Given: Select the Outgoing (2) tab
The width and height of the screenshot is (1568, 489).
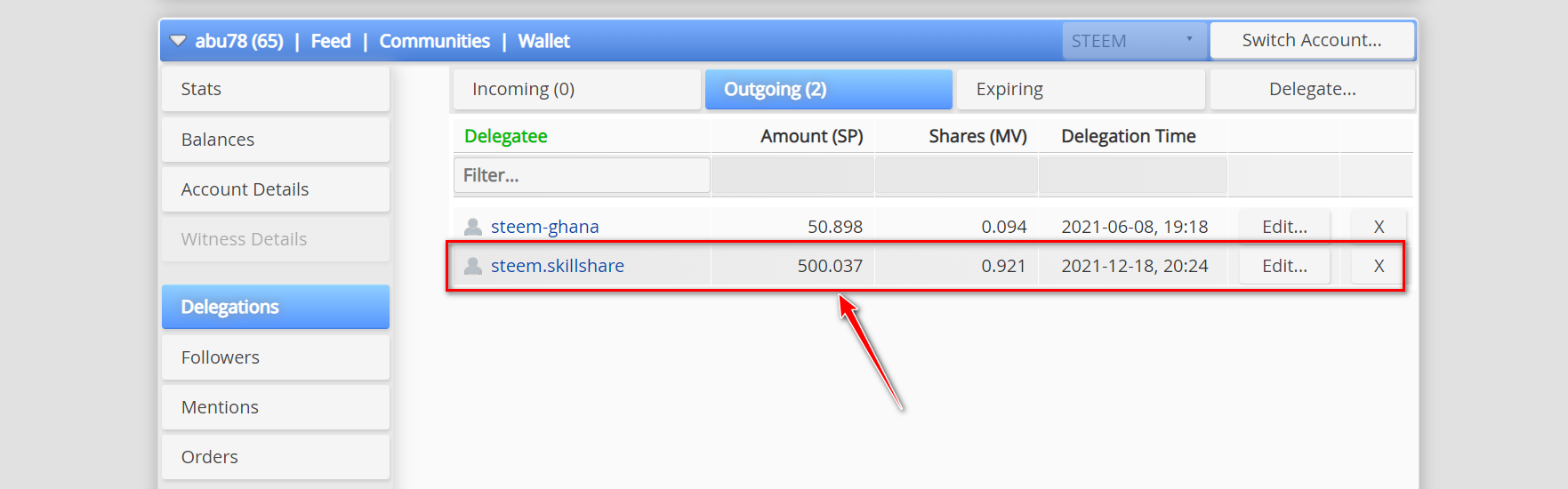Looking at the screenshot, I should 828,89.
